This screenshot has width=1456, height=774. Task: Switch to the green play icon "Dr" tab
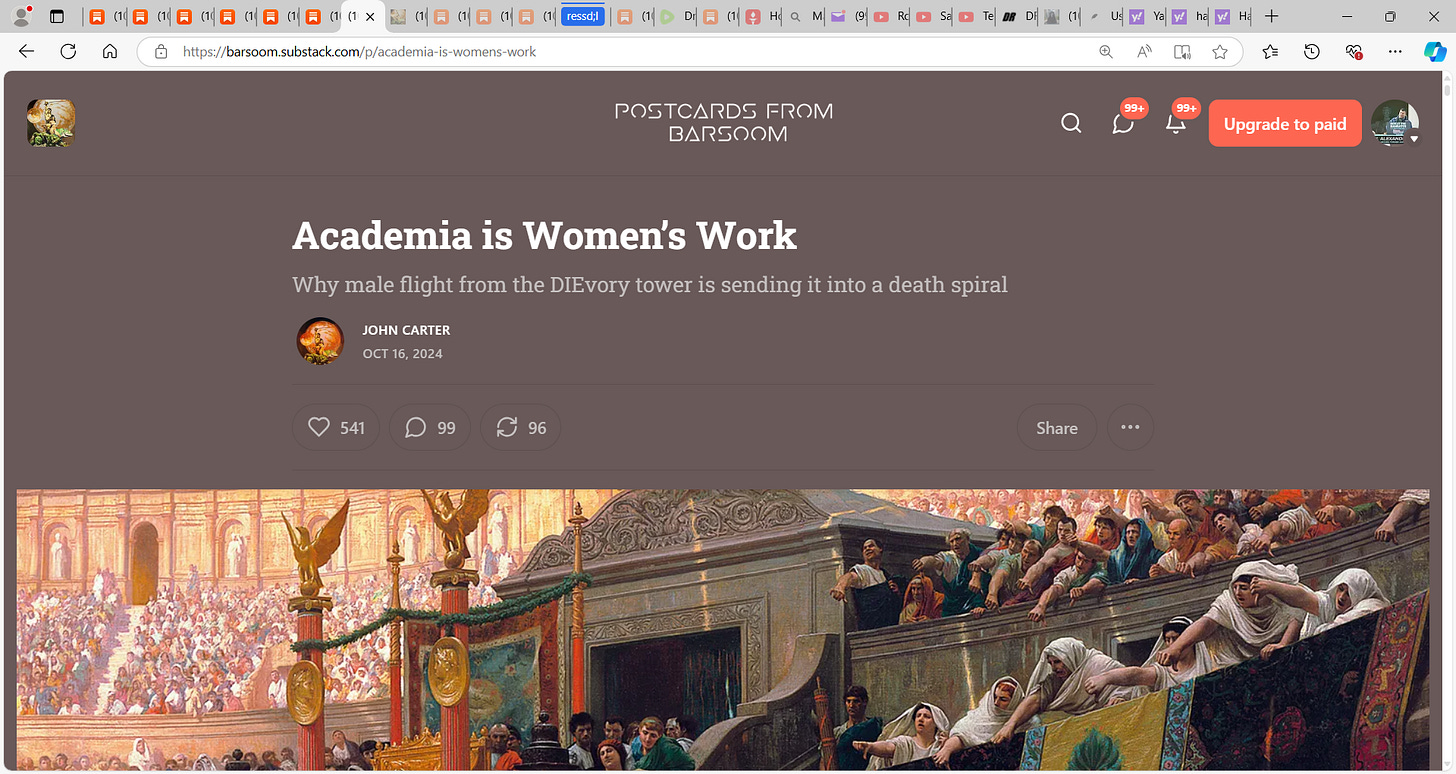pos(677,17)
